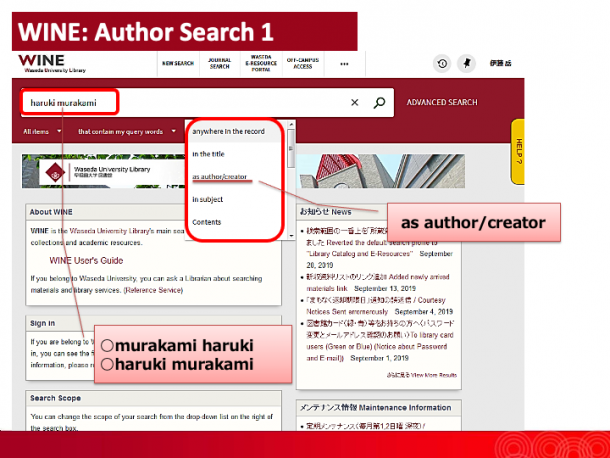Click ADVANCED SEARCH
Screen dimensions: 610x458
click(442, 102)
